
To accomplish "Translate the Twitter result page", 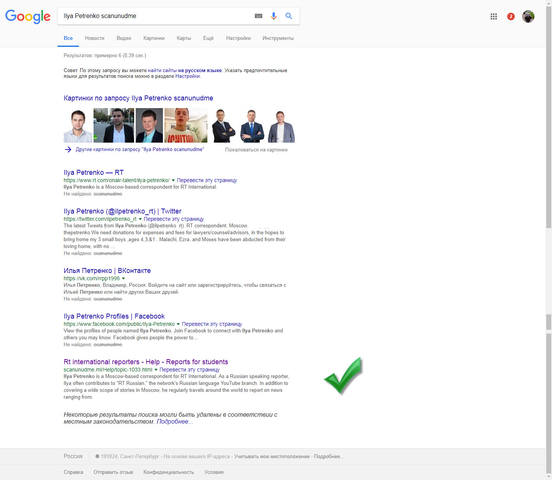I will (x=174, y=219).
